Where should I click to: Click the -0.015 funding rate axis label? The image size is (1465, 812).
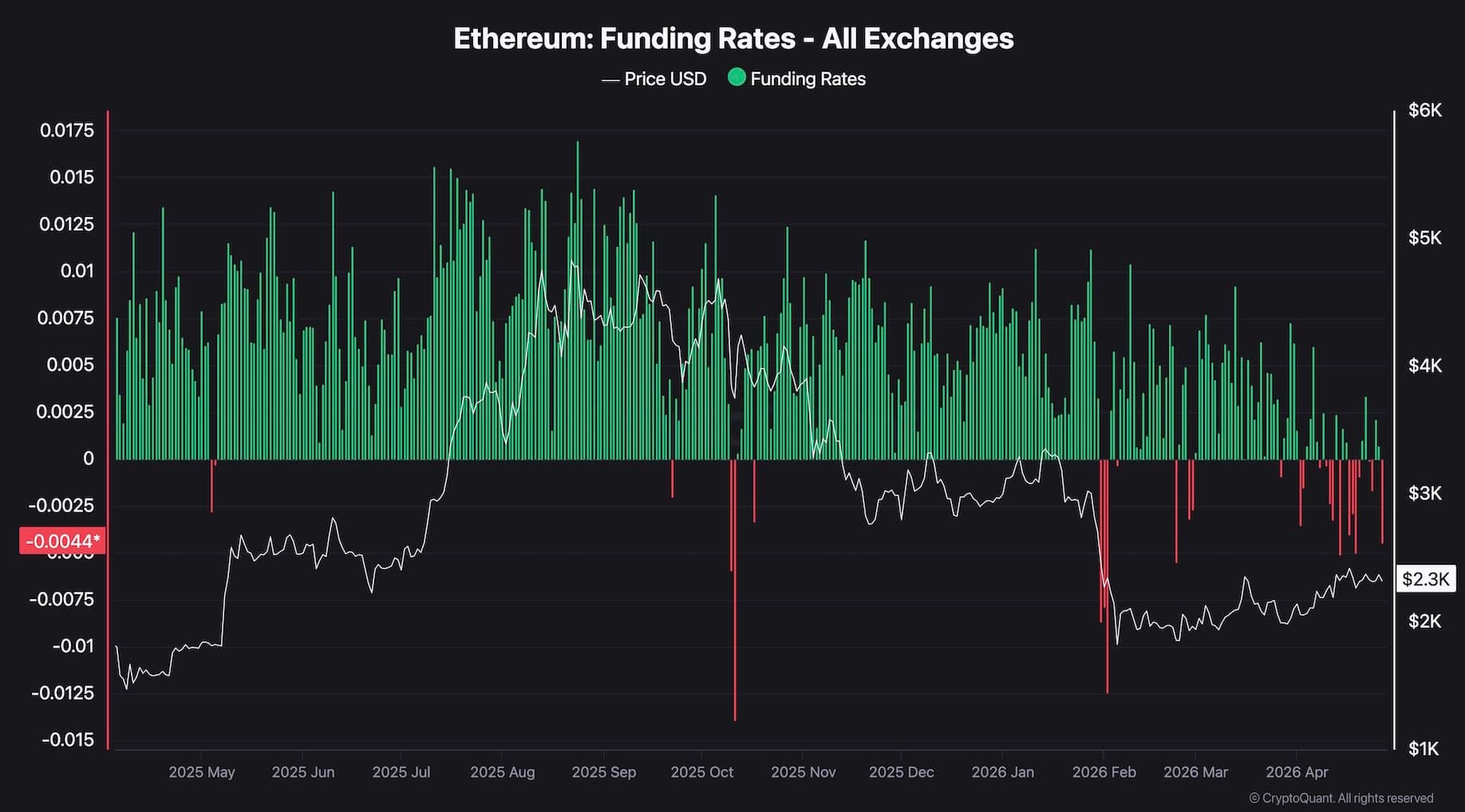point(68,739)
